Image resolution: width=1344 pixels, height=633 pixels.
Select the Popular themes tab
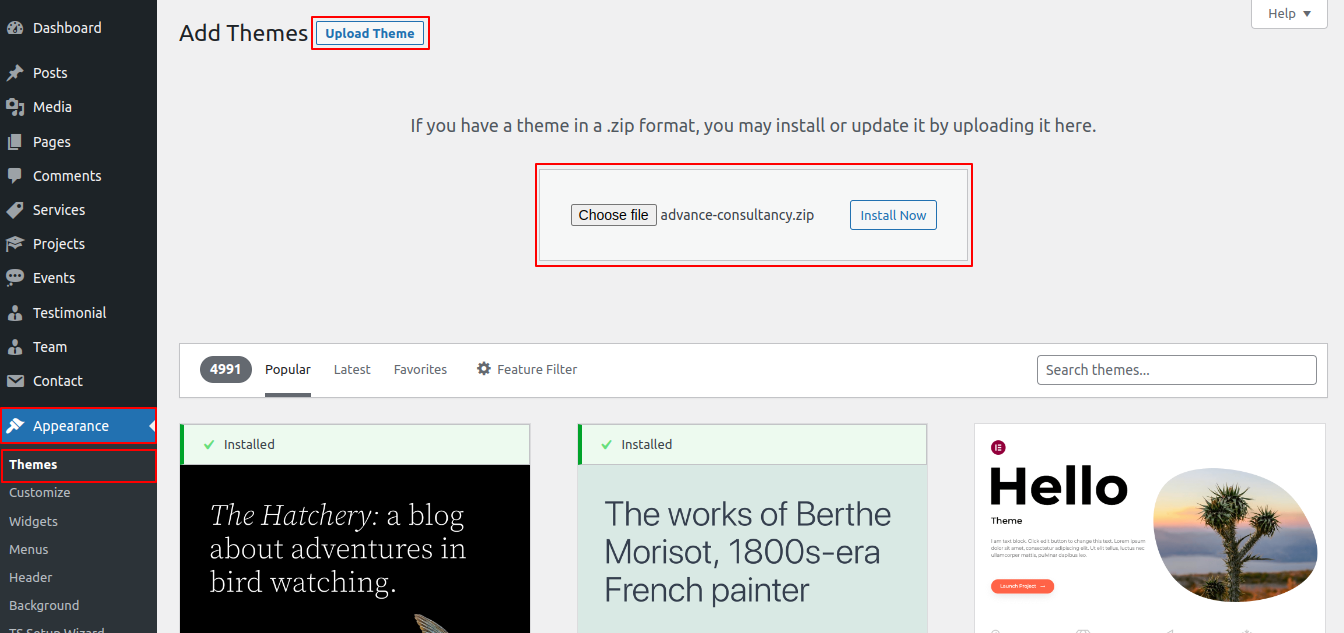click(288, 369)
